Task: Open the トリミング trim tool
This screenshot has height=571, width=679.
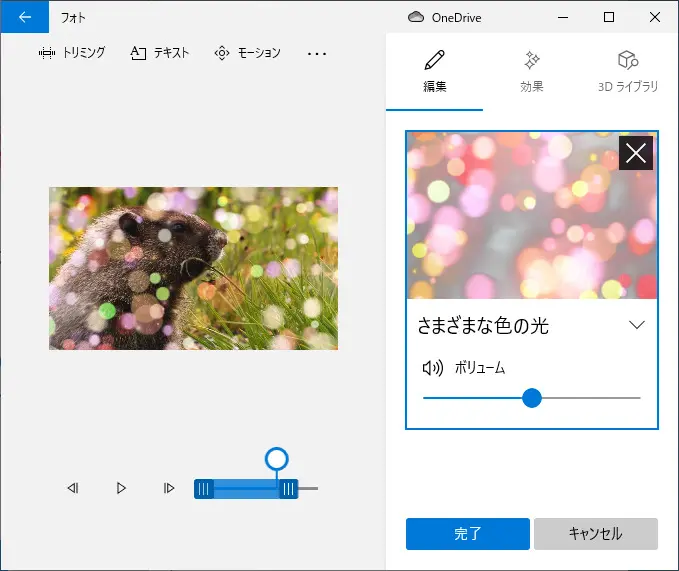Action: point(72,53)
